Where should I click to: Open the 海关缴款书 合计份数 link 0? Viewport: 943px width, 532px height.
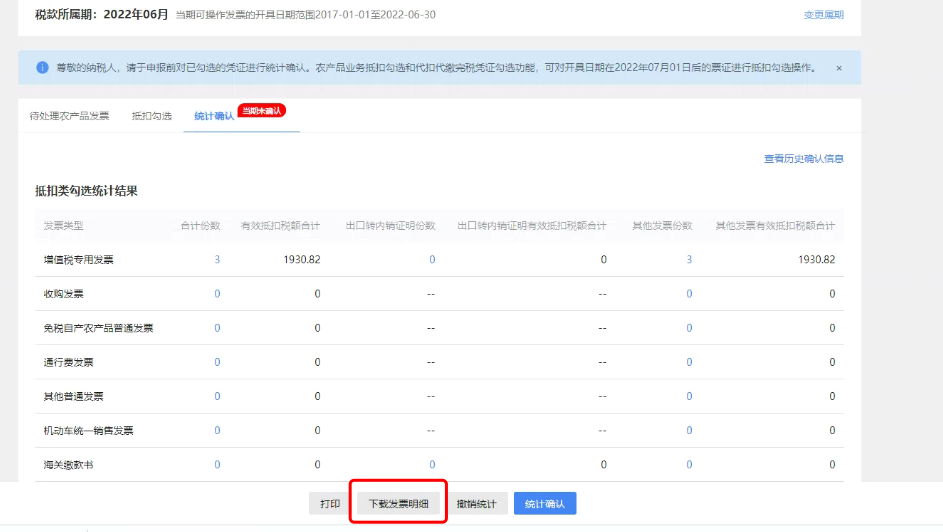217,465
